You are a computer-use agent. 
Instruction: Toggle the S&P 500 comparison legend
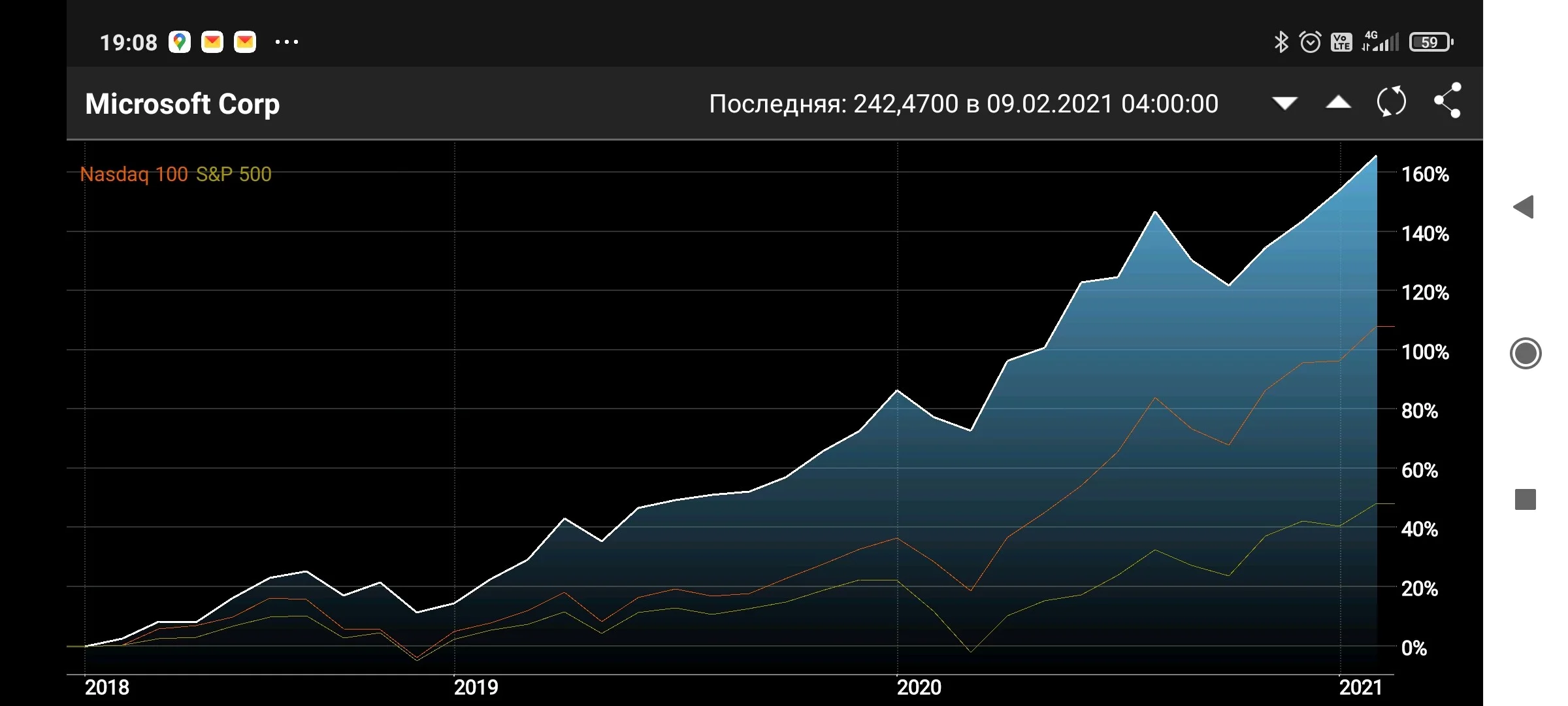tap(234, 174)
